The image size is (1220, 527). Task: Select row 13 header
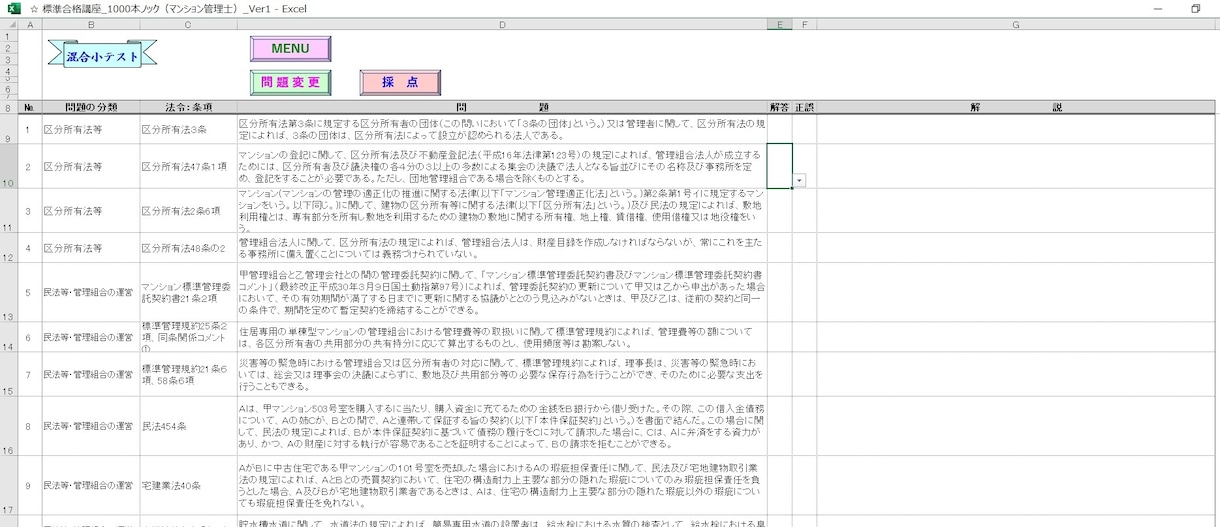coord(9,292)
